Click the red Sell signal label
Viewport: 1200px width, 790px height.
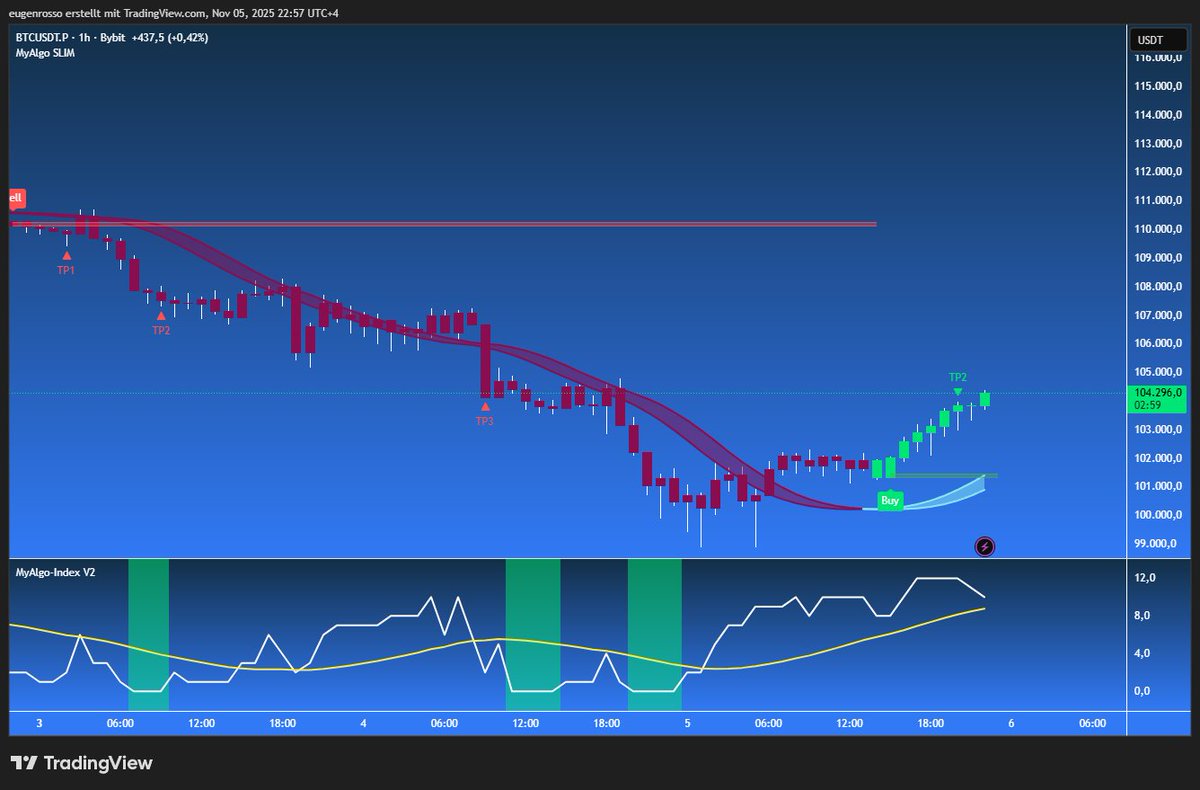point(16,198)
